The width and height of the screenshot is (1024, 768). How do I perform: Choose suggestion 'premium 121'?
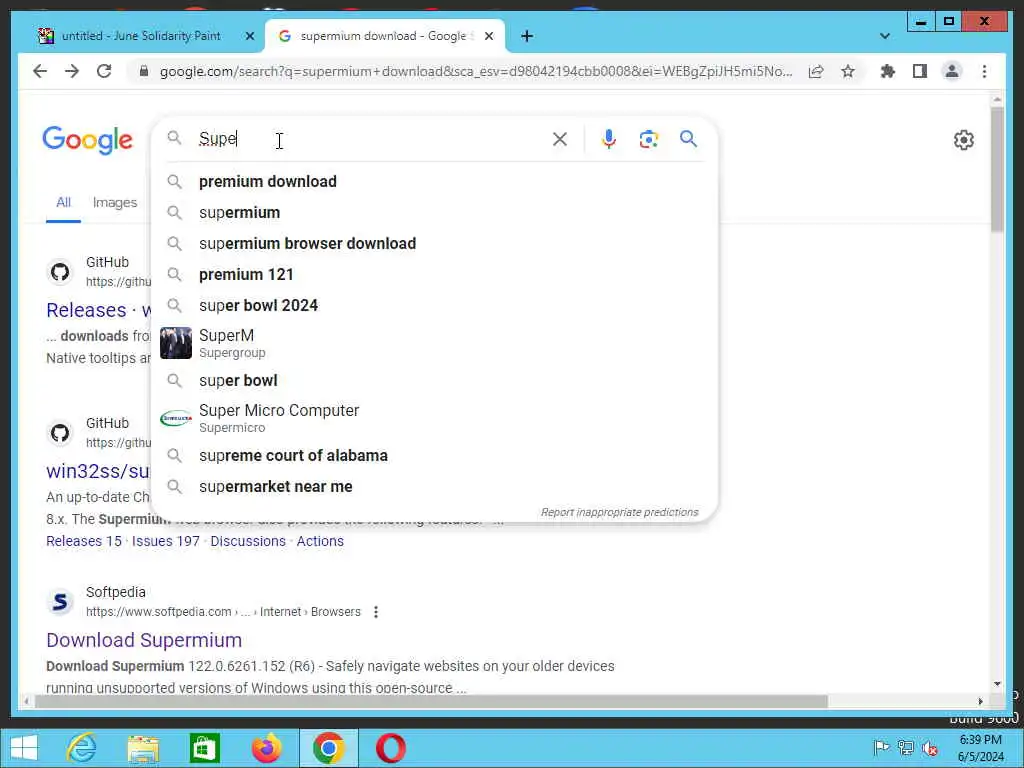pos(434,274)
